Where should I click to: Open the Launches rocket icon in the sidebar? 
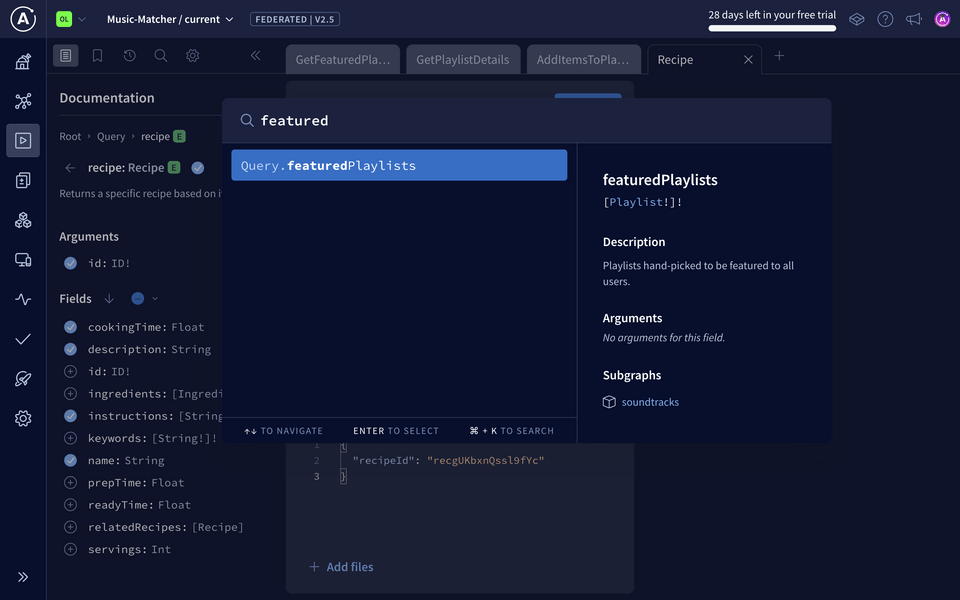[22, 378]
